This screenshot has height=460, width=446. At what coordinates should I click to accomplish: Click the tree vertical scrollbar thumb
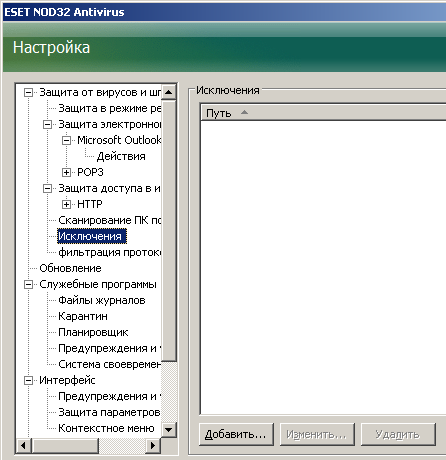coord(169,231)
